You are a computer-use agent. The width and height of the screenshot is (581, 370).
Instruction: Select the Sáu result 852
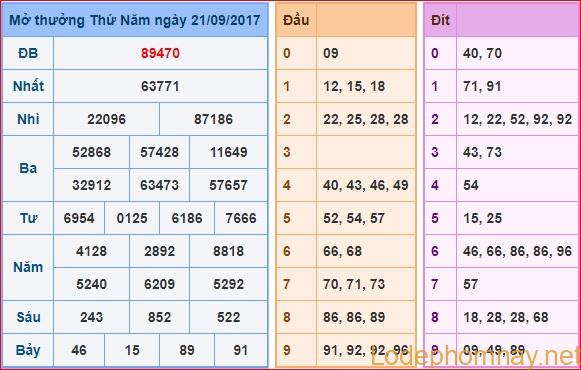(x=159, y=317)
